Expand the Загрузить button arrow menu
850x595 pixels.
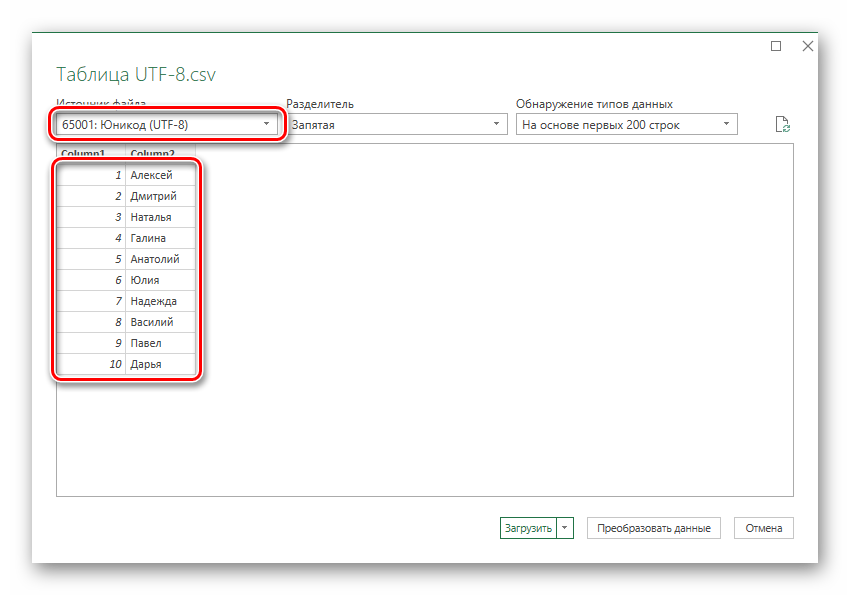coord(565,528)
